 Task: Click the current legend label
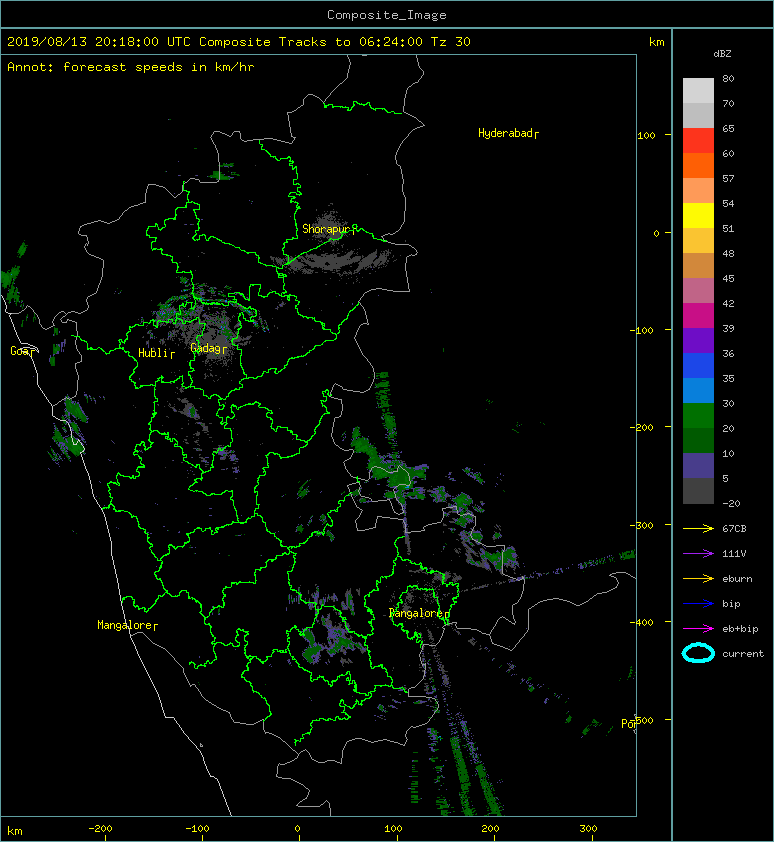tap(743, 654)
